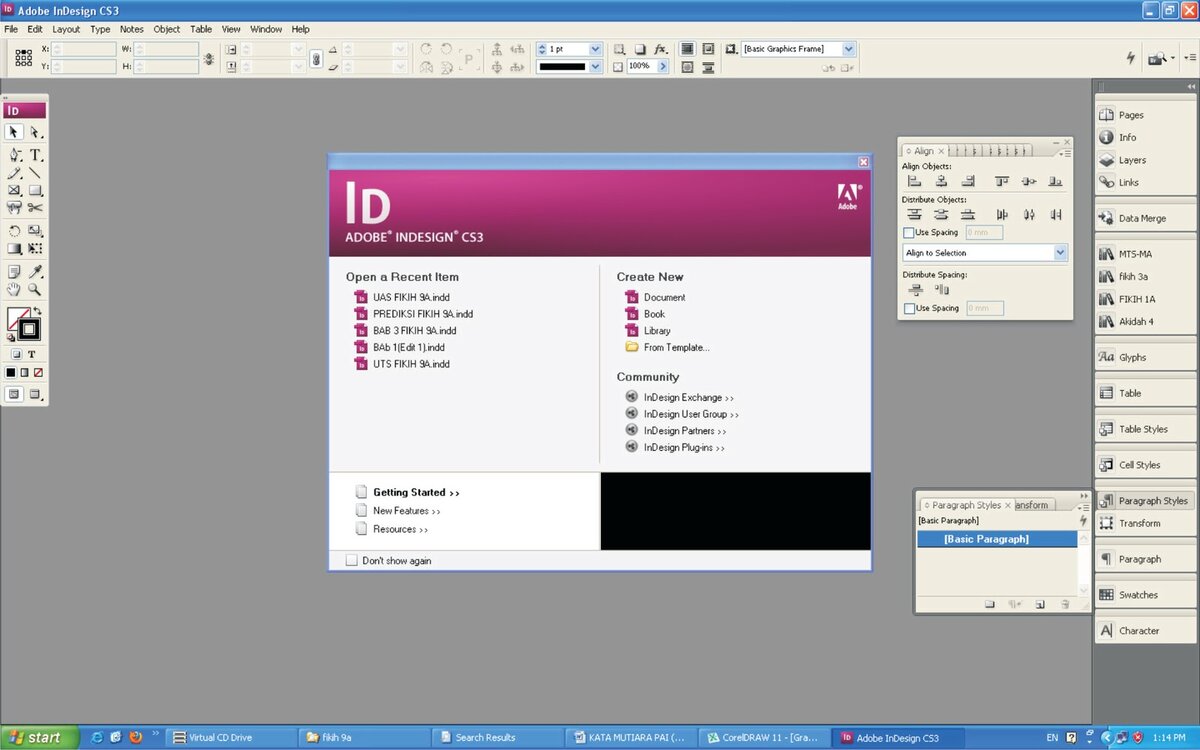Viewport: 1200px width, 750px height.
Task: Enable Use Spacing under Distribute Spacing
Action: point(909,309)
